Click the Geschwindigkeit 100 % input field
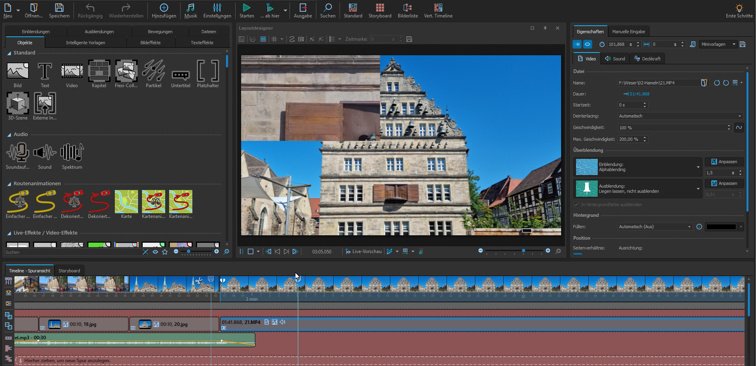Viewport: 756px width, 366px height. [673, 127]
